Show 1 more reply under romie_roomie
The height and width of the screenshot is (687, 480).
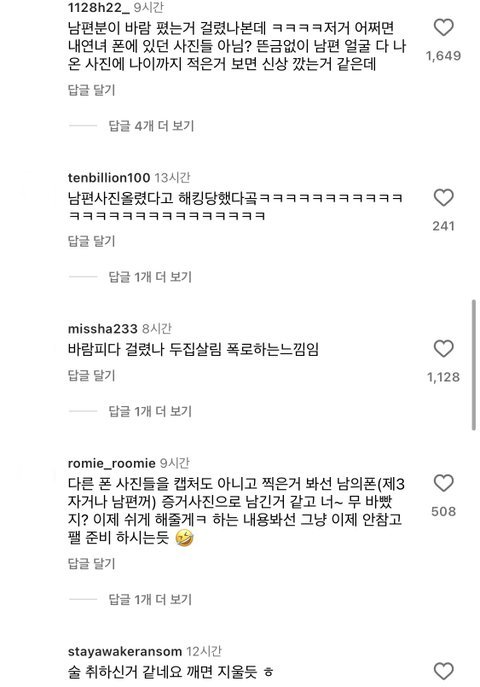tap(150, 599)
